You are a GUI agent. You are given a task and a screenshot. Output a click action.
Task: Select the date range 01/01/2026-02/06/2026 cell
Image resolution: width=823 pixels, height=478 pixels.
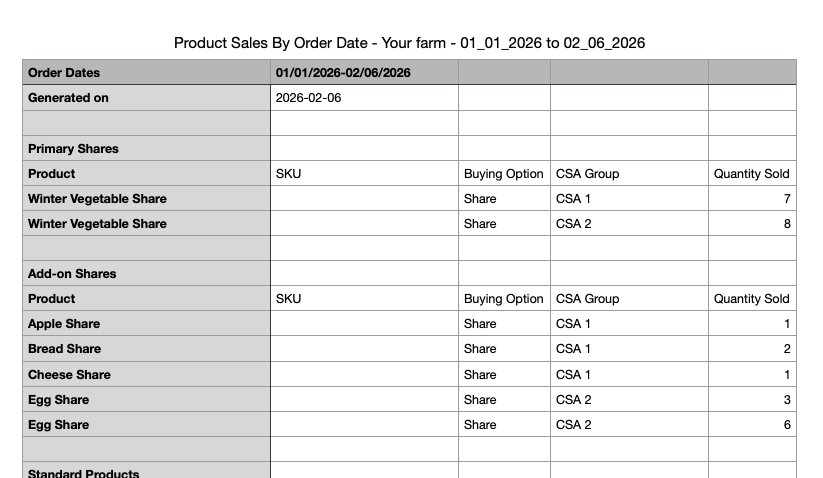click(x=343, y=73)
